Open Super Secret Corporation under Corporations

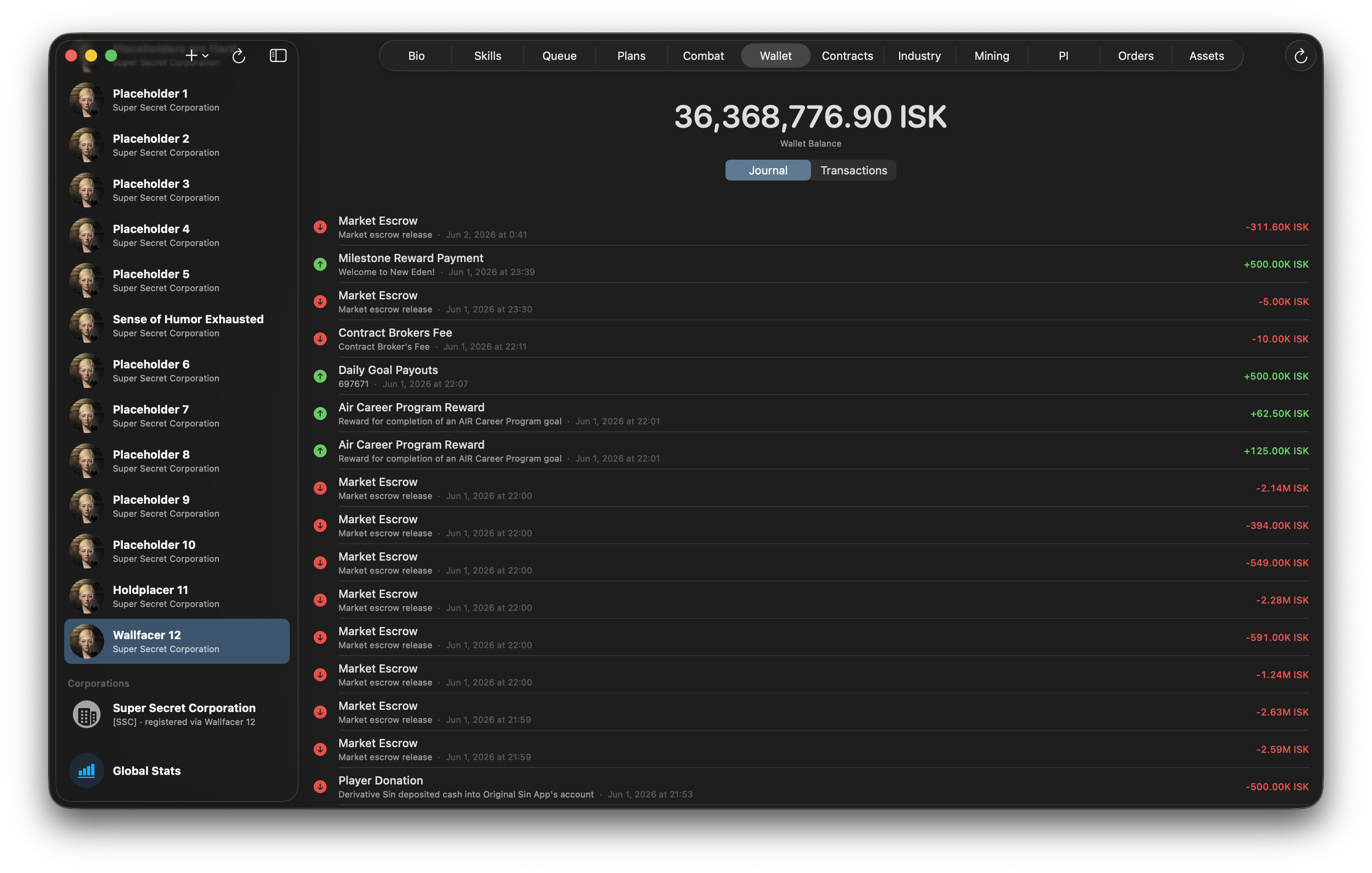(177, 714)
